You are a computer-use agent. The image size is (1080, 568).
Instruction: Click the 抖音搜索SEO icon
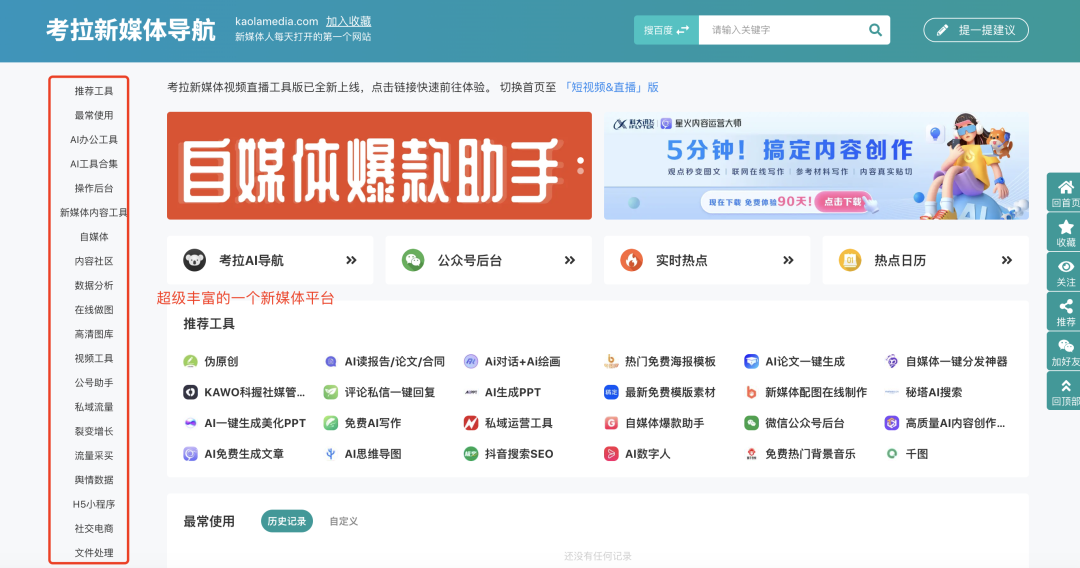point(470,454)
